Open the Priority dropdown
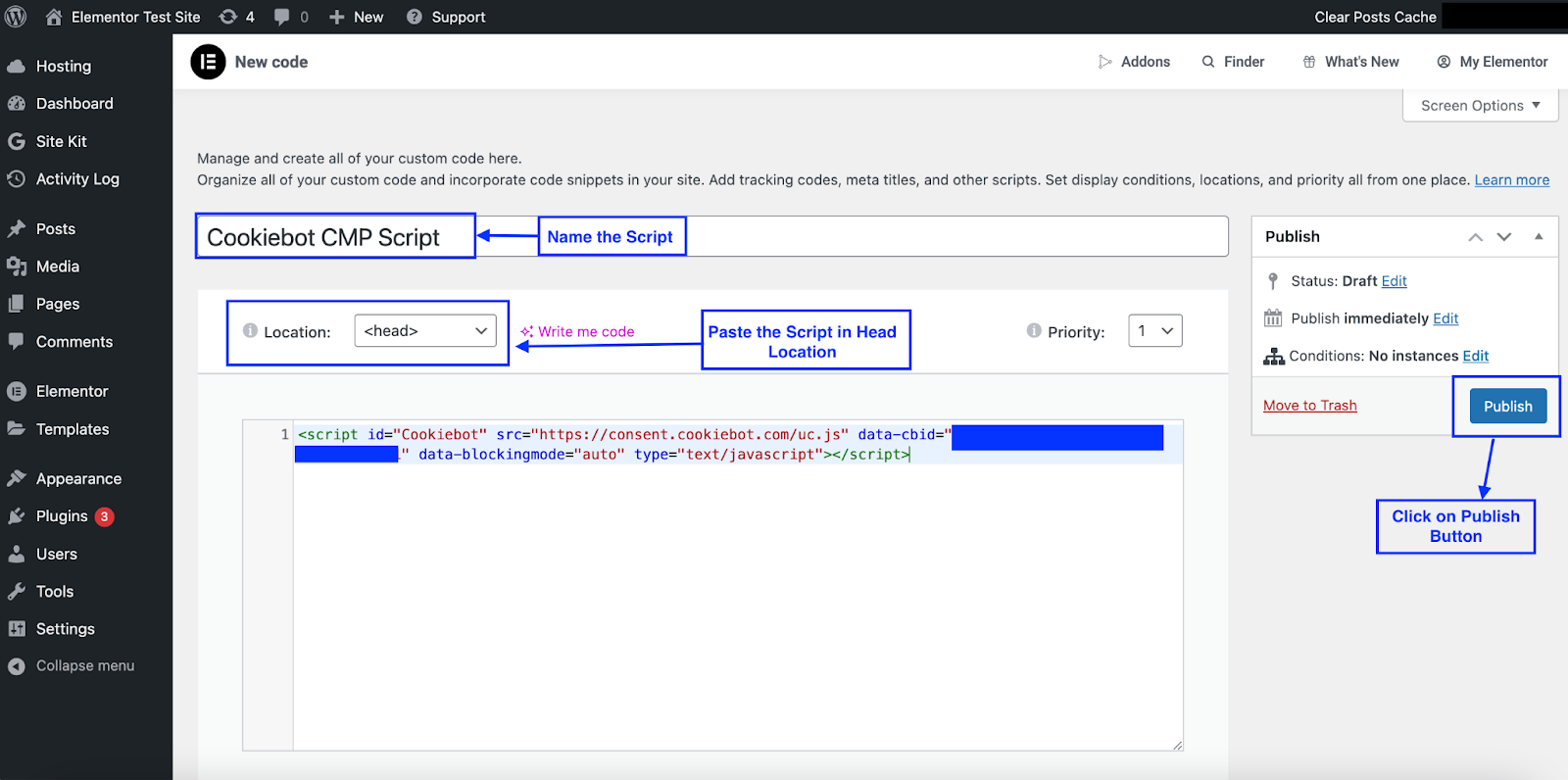This screenshot has height=780, width=1568. pos(1155,331)
